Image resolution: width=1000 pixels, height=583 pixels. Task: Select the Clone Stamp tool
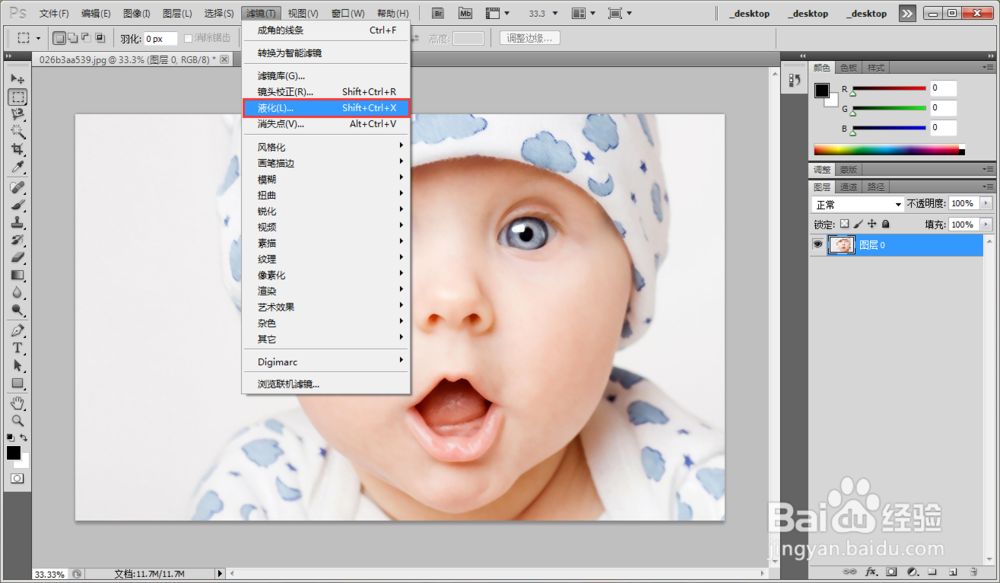(17, 223)
